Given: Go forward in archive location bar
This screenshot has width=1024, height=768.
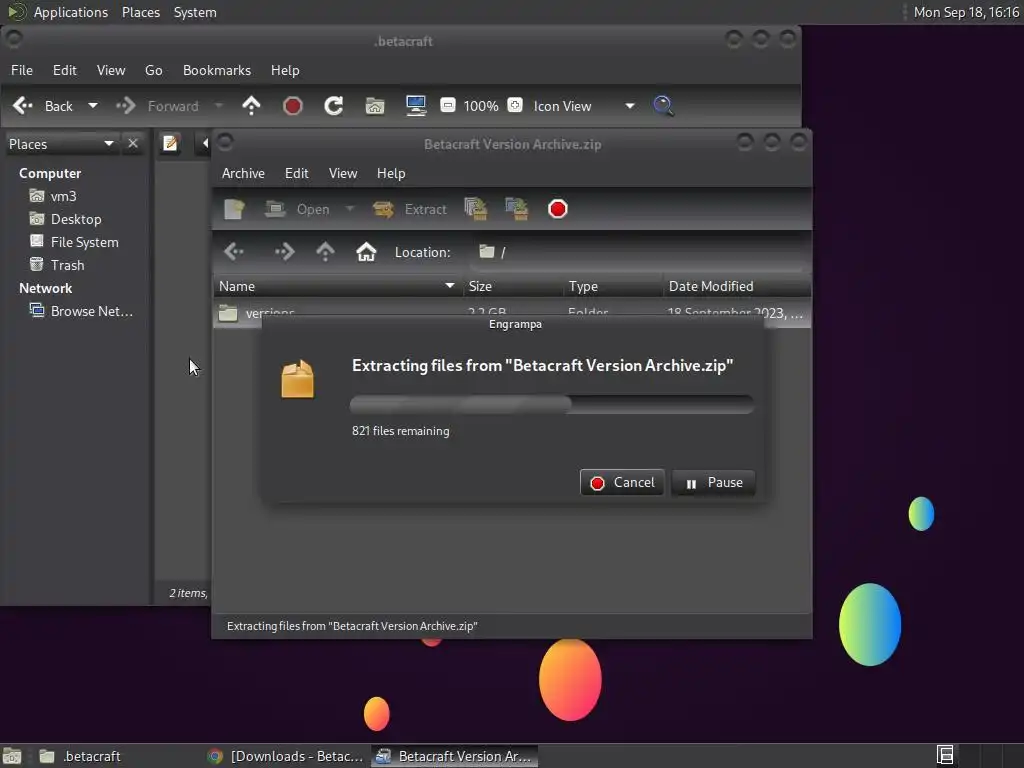Looking at the screenshot, I should 284,251.
